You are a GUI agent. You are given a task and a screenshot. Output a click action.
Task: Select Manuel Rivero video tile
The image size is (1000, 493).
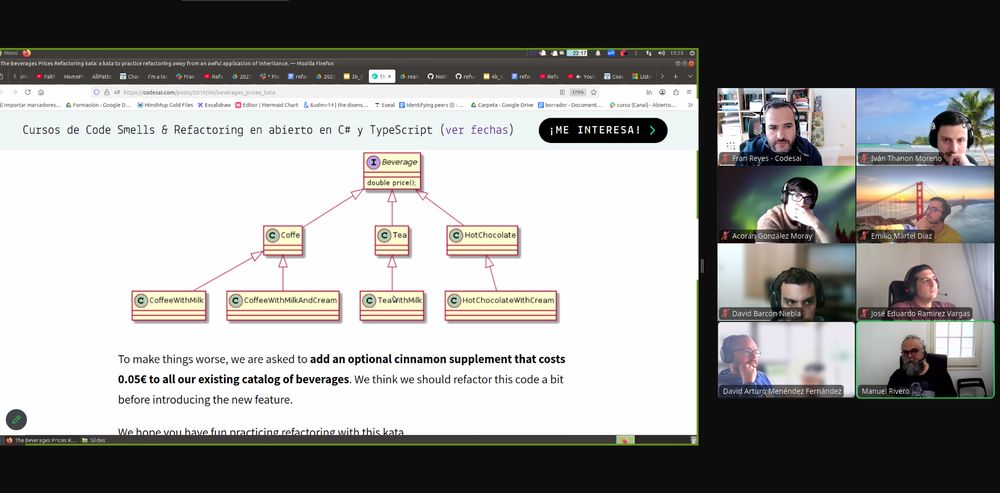(x=925, y=360)
